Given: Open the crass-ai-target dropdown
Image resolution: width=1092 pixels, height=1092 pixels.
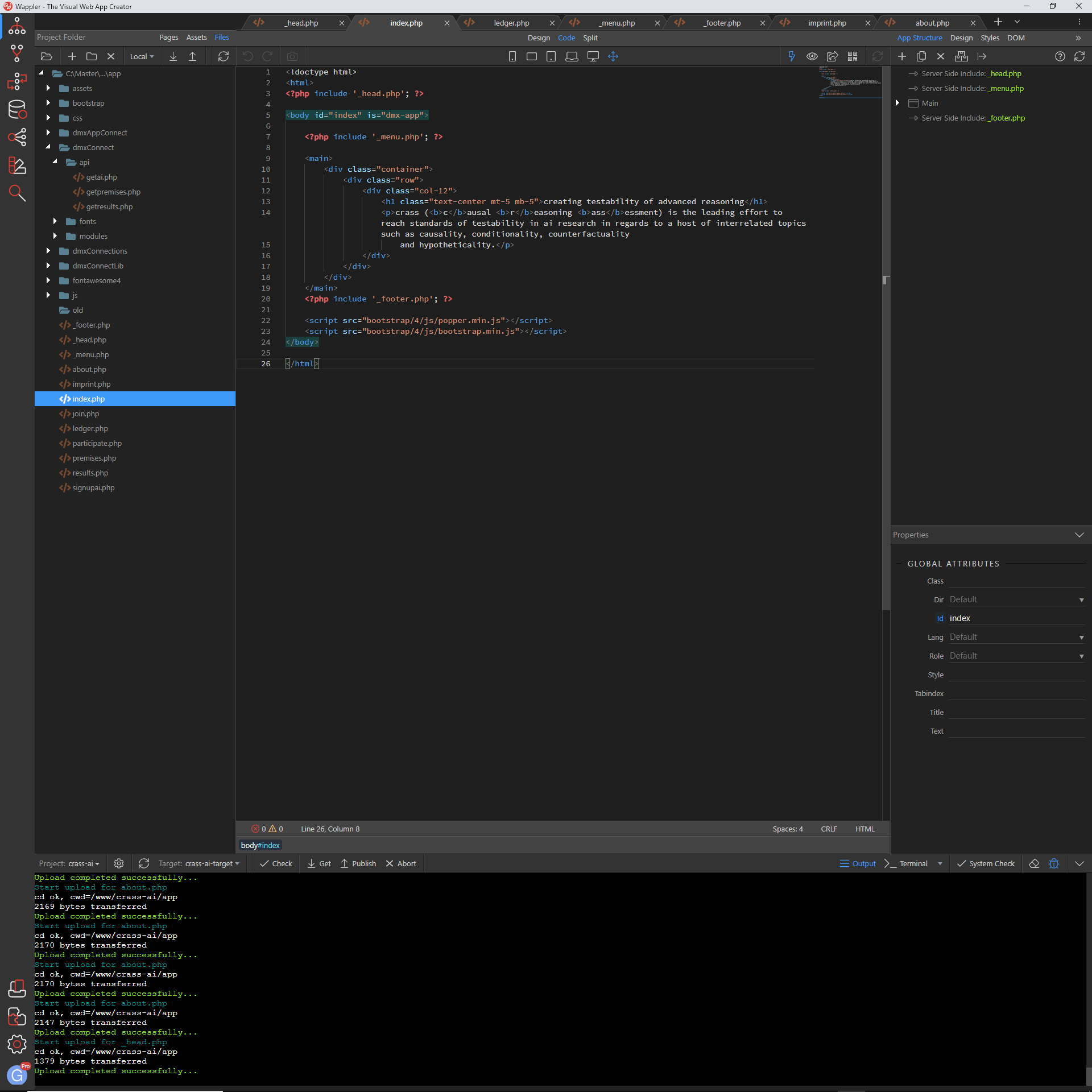Looking at the screenshot, I should [212, 863].
